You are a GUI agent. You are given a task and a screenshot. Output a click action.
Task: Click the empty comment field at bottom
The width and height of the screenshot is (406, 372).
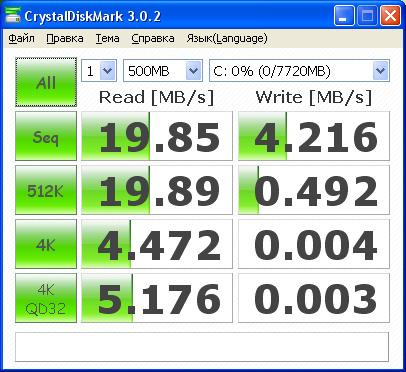click(x=202, y=347)
